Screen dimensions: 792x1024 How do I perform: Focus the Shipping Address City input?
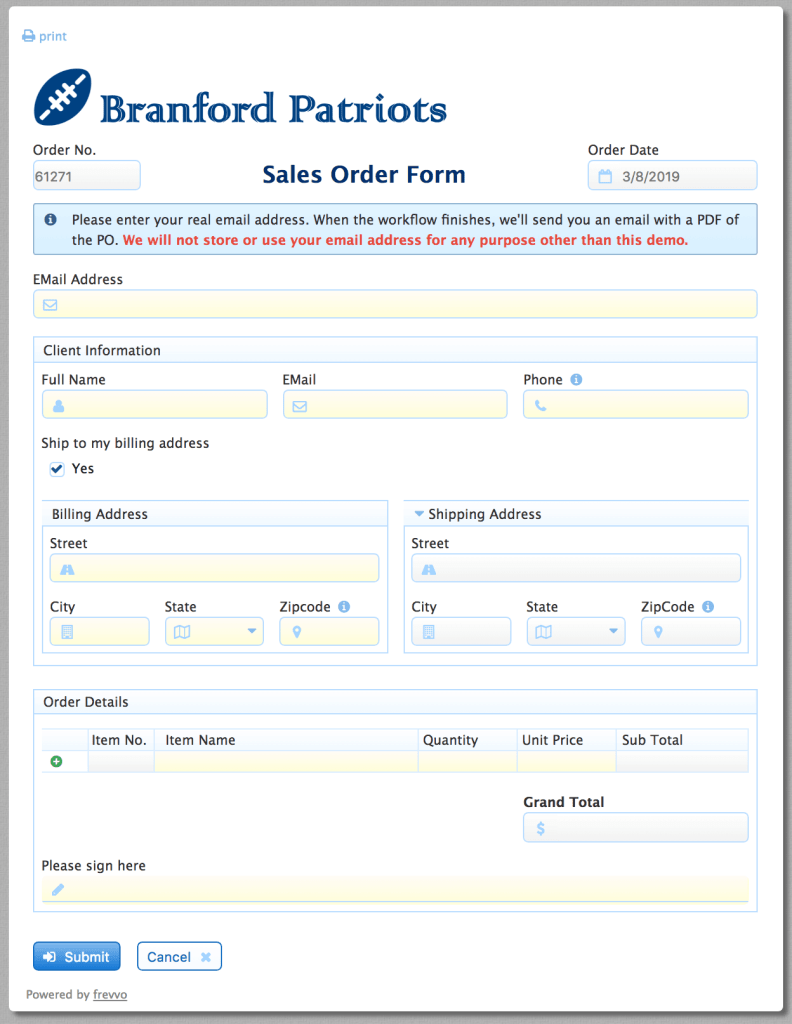[x=462, y=632]
